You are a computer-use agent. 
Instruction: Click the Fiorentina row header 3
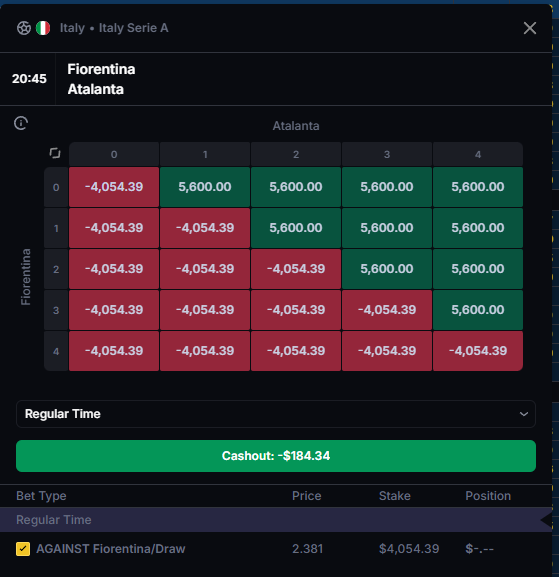click(x=56, y=310)
